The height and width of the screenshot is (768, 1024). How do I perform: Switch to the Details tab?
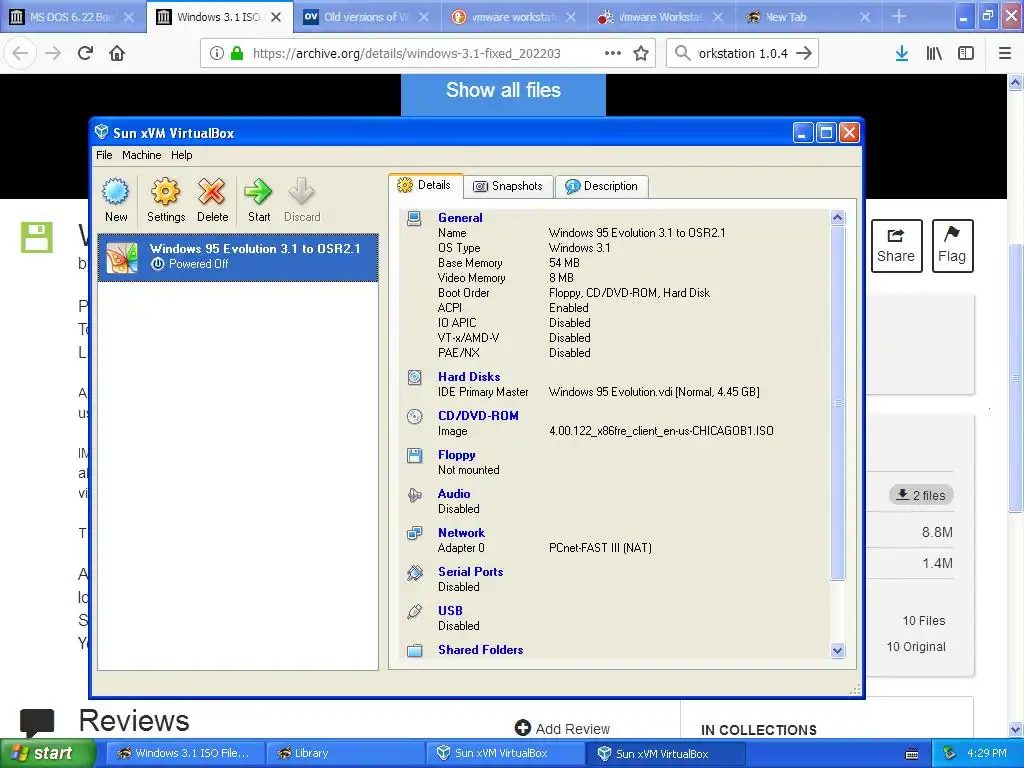point(426,185)
